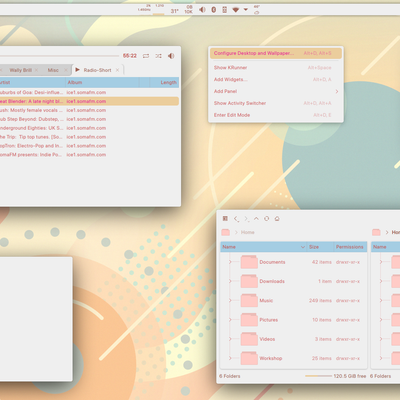The image size is (400, 400).
Task: Expand the Workshop folder tree arrow
Action: point(230,358)
